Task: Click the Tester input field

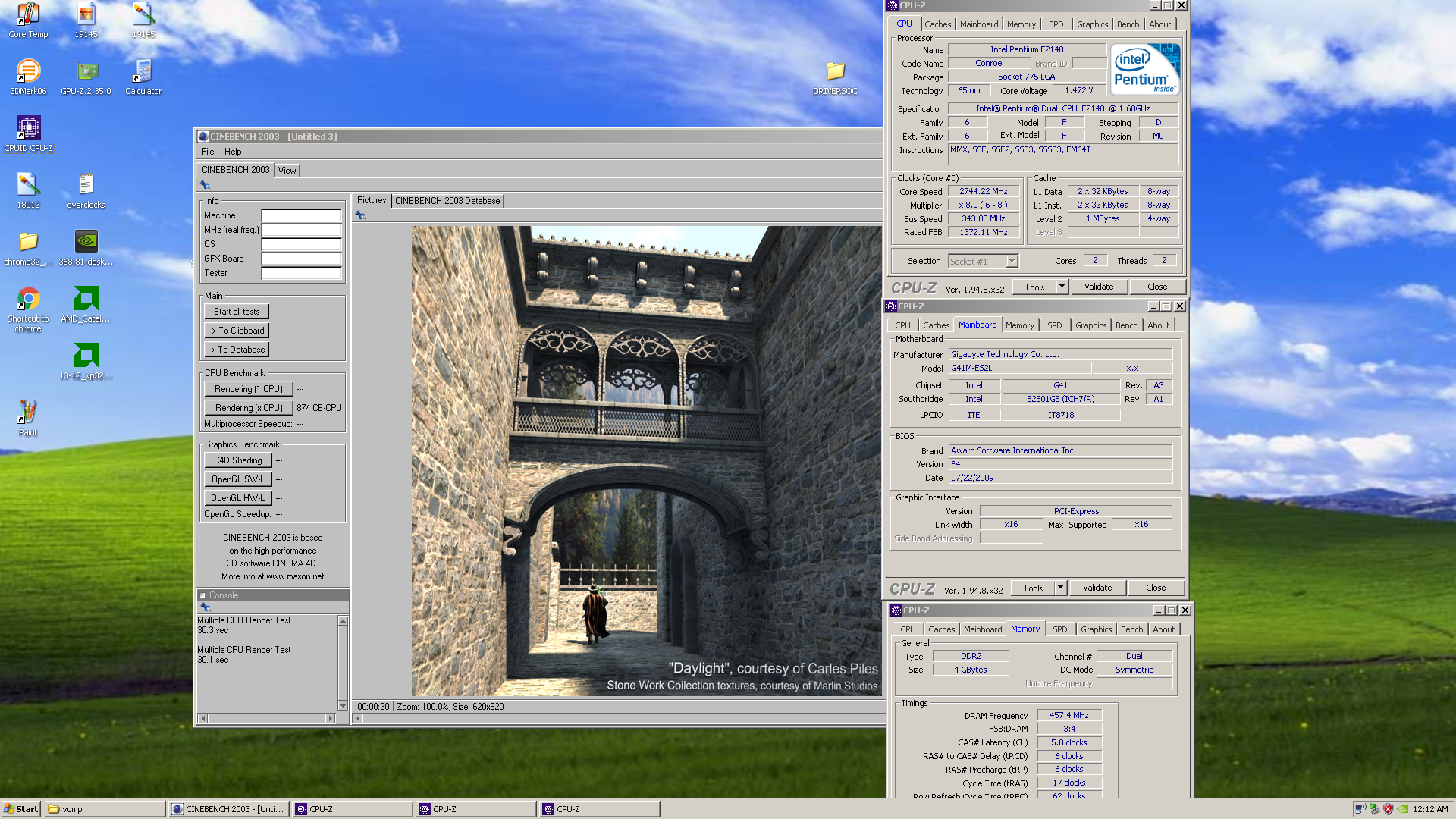Action: click(x=301, y=273)
